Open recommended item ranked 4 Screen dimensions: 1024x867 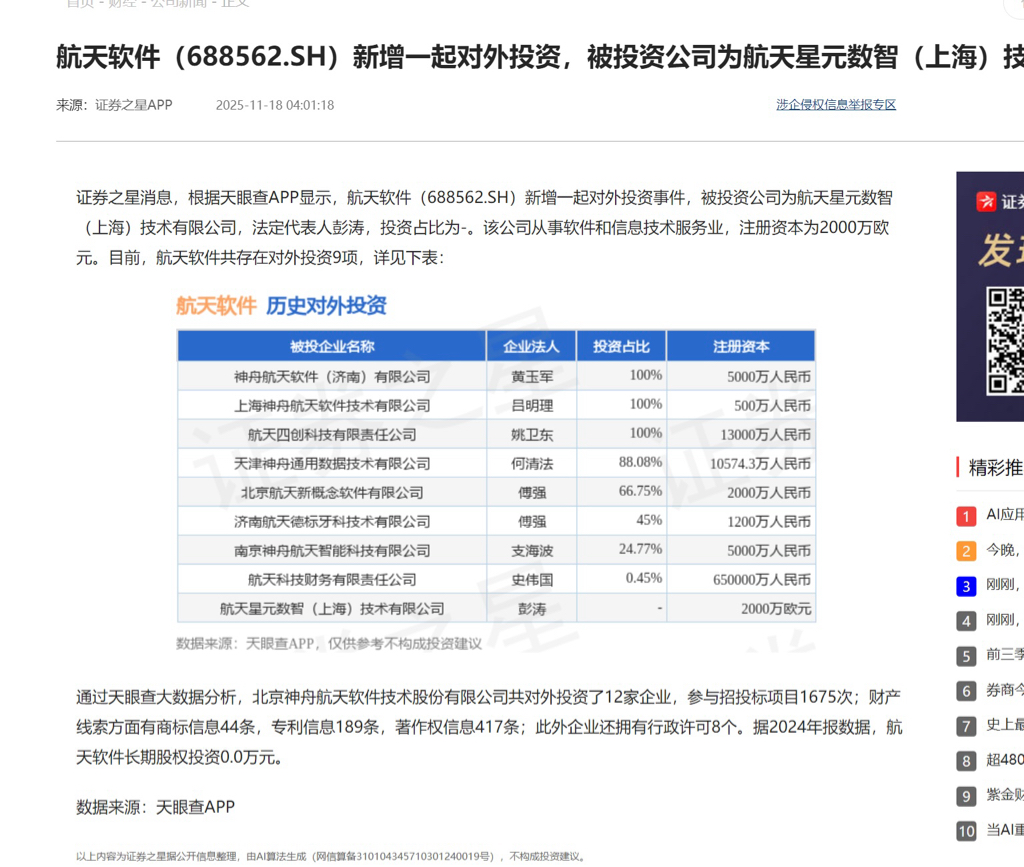(x=1004, y=620)
